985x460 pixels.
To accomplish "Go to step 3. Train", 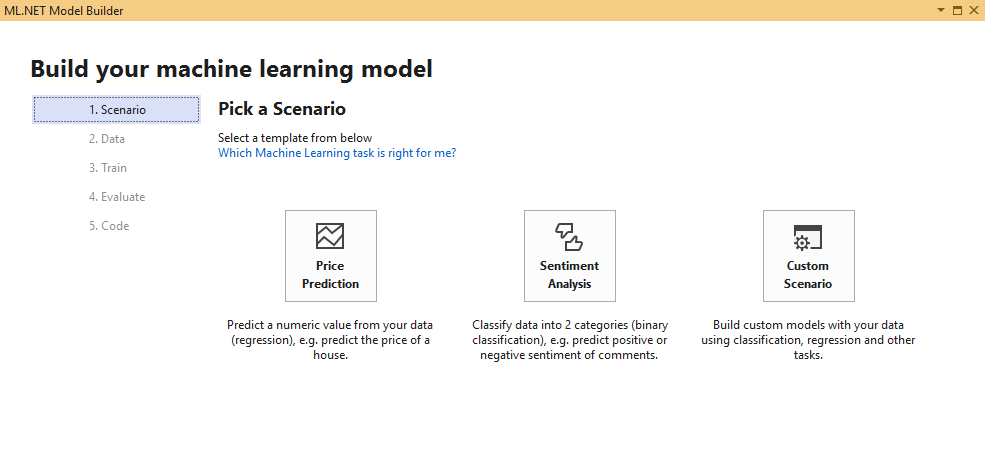I will (x=107, y=168).
